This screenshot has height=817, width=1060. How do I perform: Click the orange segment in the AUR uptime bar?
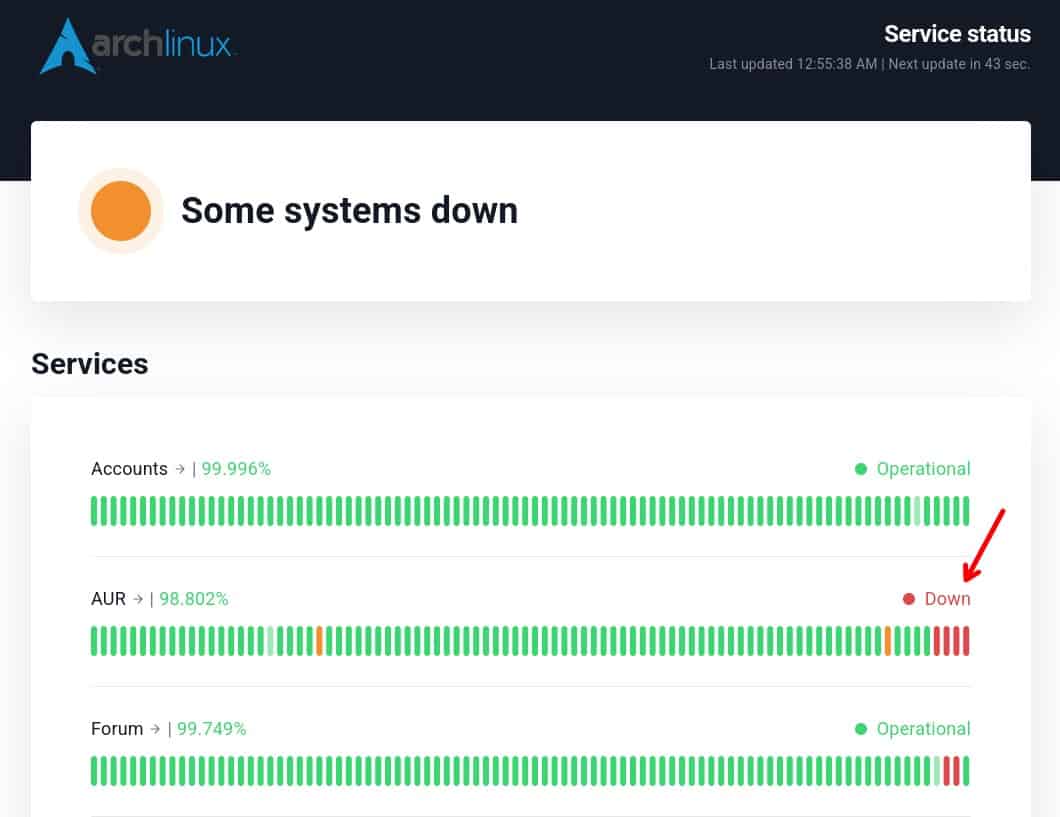tap(890, 641)
